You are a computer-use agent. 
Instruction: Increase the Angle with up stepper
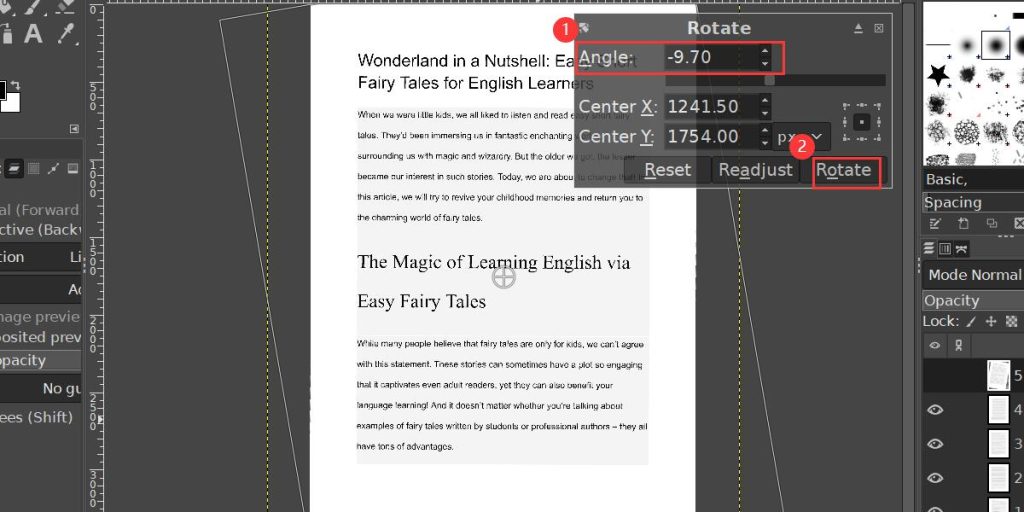pos(765,51)
